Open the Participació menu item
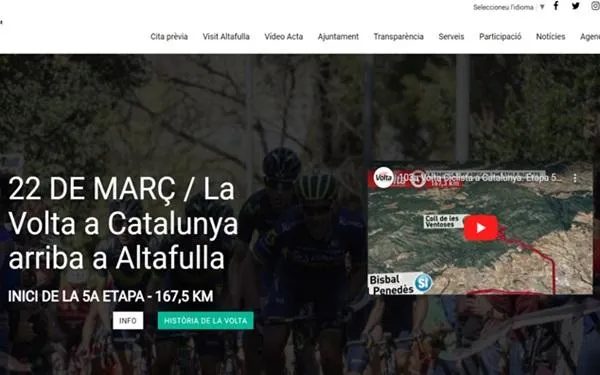 coord(500,36)
